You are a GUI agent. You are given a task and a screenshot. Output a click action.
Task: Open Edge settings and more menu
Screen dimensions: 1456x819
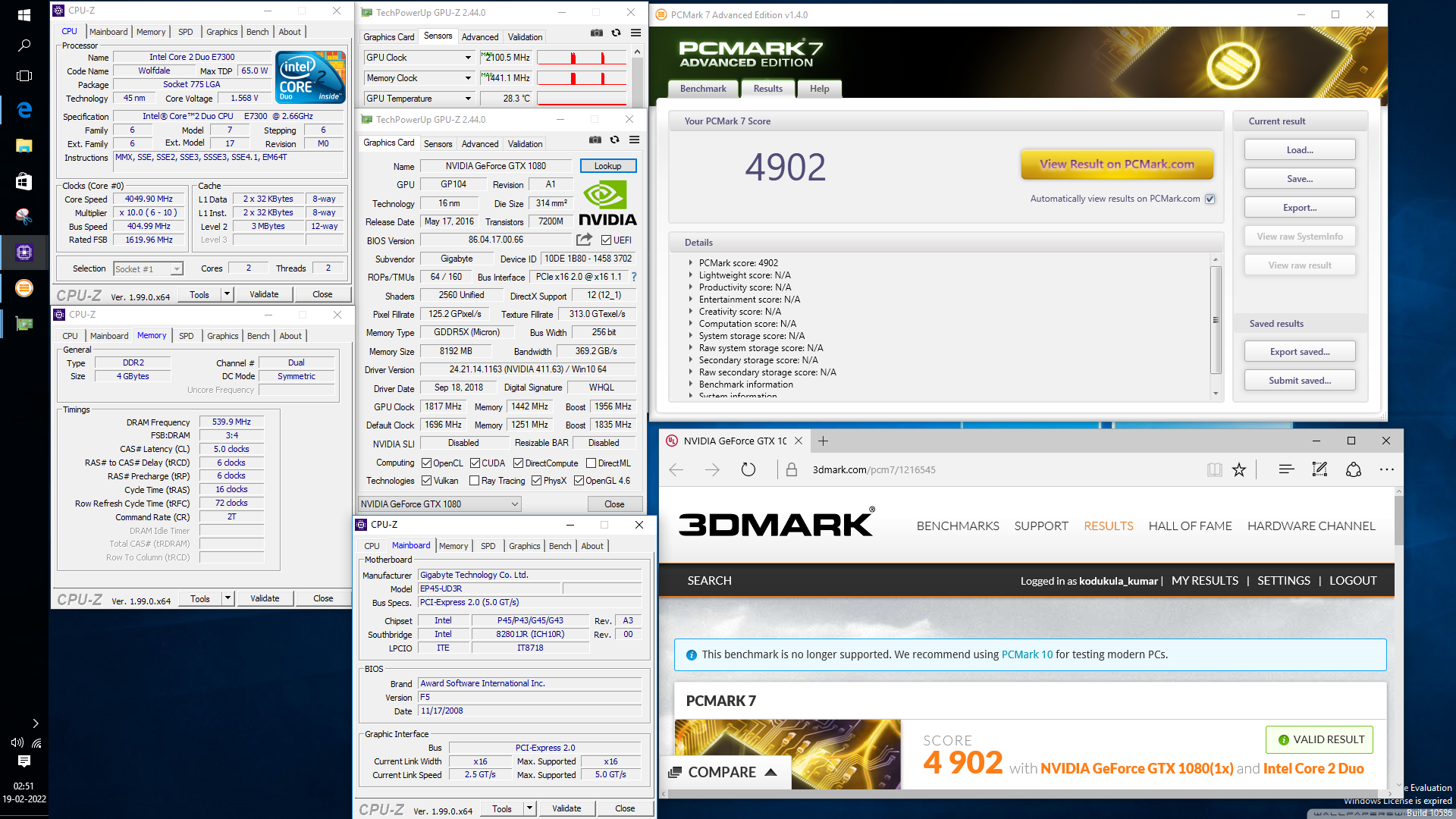point(1387,469)
